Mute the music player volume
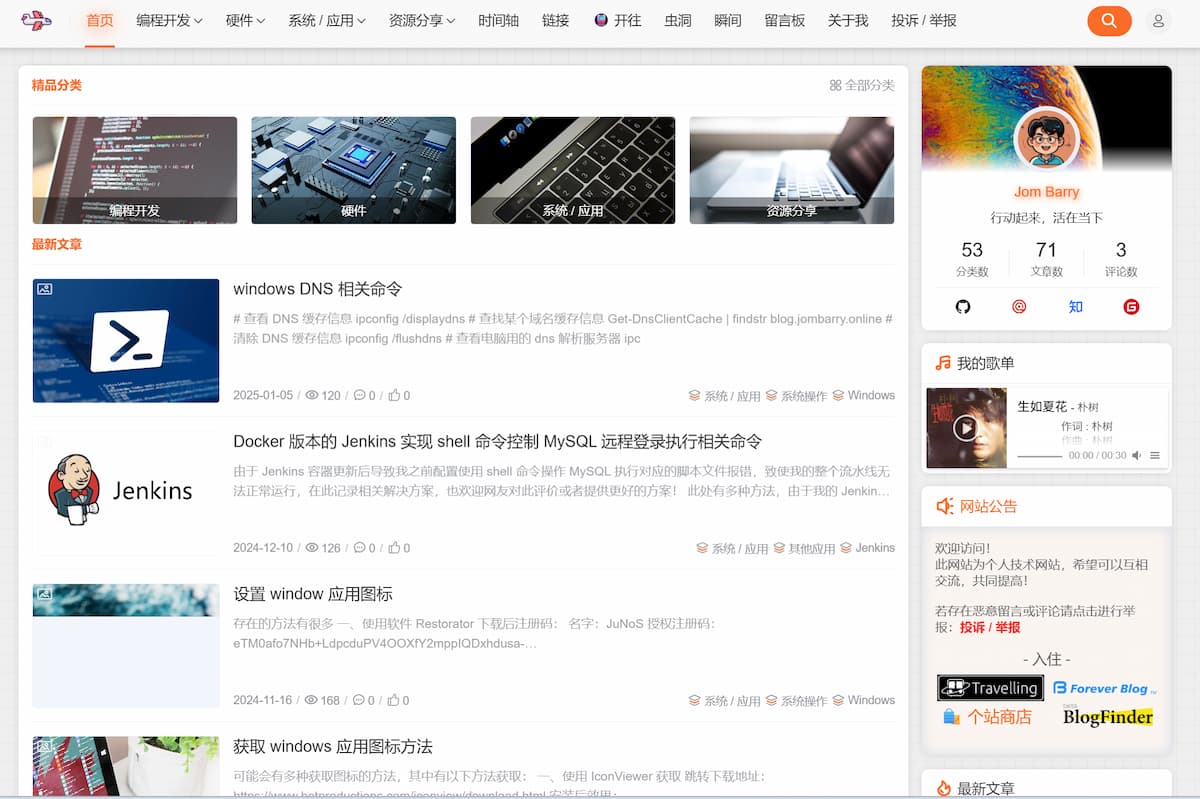Image resolution: width=1200 pixels, height=799 pixels. (1136, 456)
